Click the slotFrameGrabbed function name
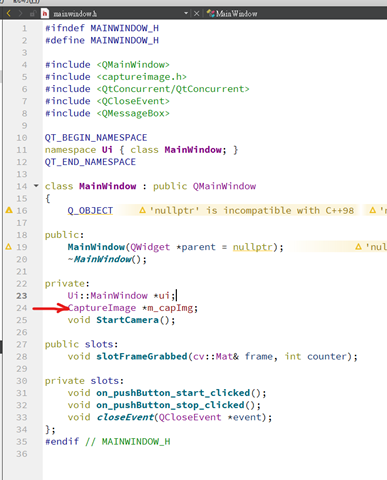 tap(142, 356)
